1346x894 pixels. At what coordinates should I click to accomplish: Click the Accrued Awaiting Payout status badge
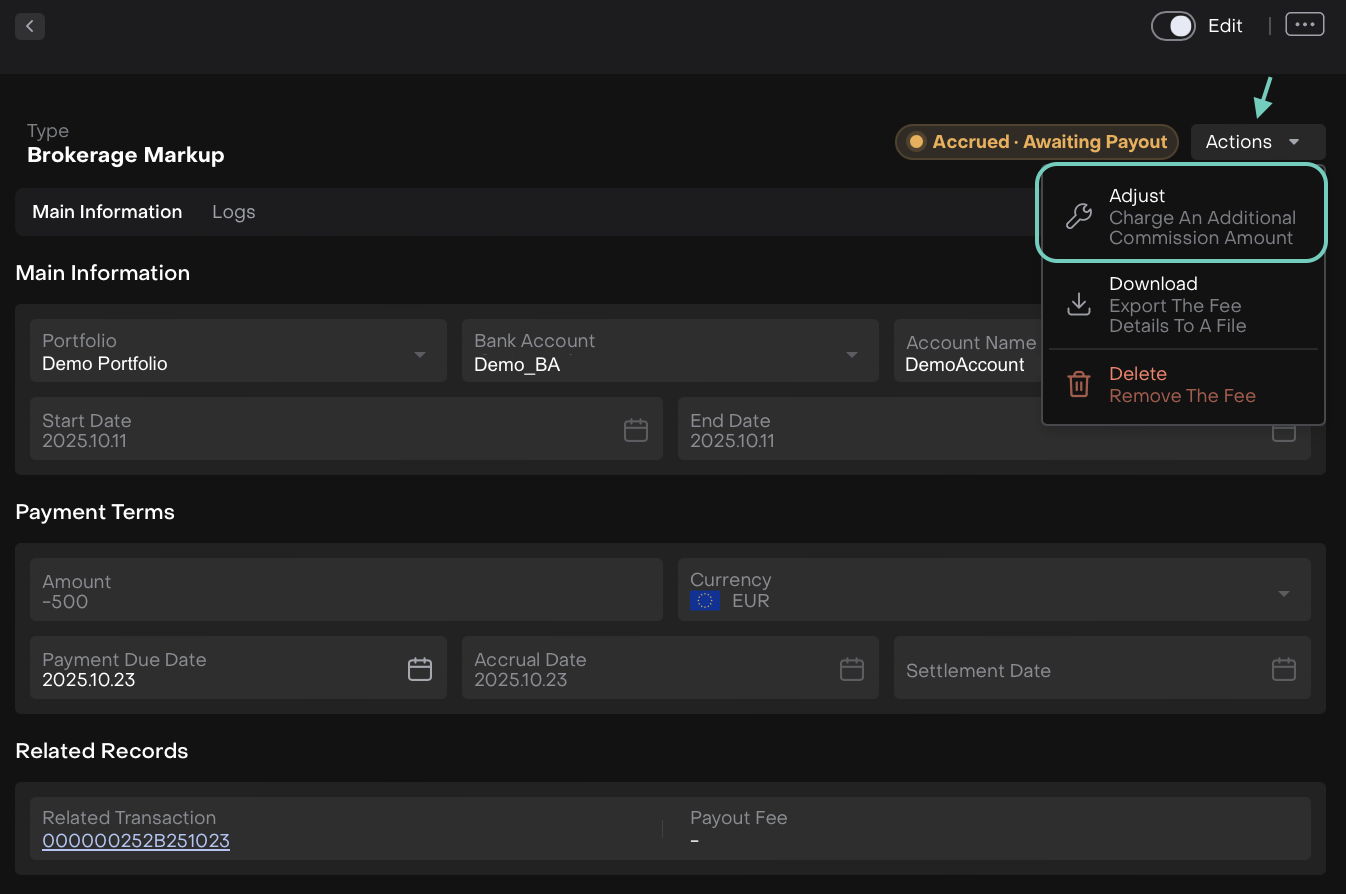coord(1037,142)
